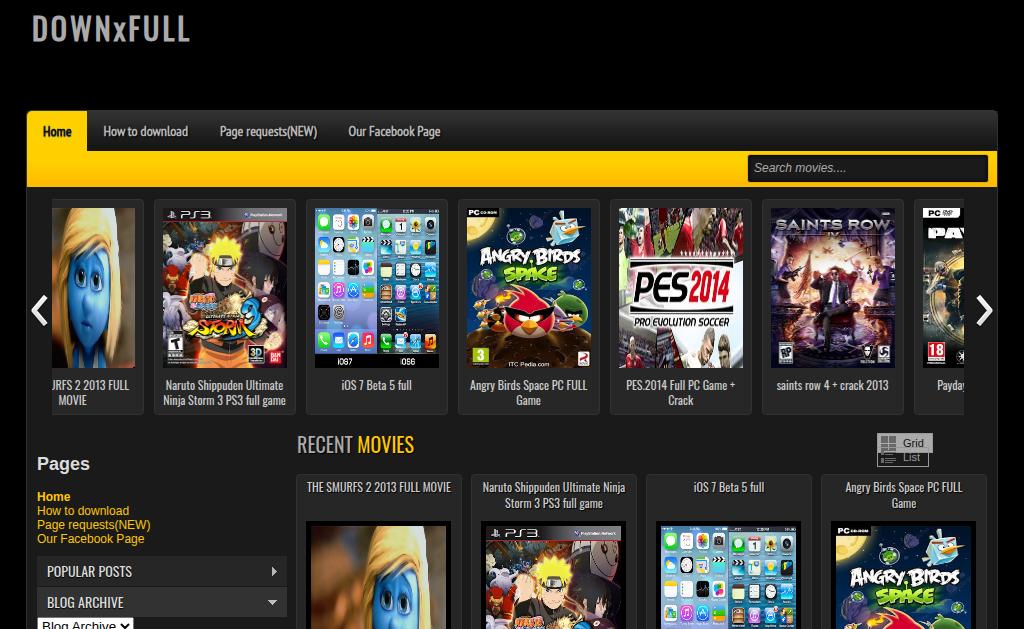This screenshot has width=1024, height=629.
Task: Switch to List view
Action: pos(903,459)
